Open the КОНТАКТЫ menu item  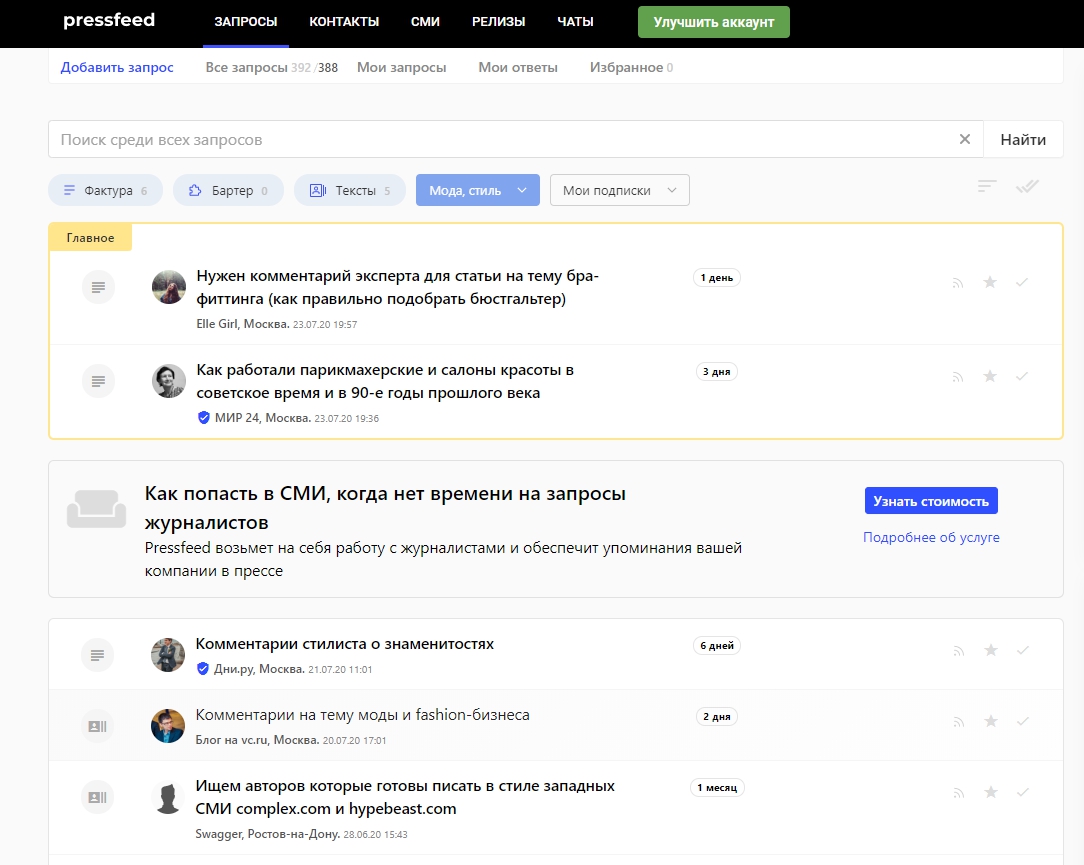[344, 22]
